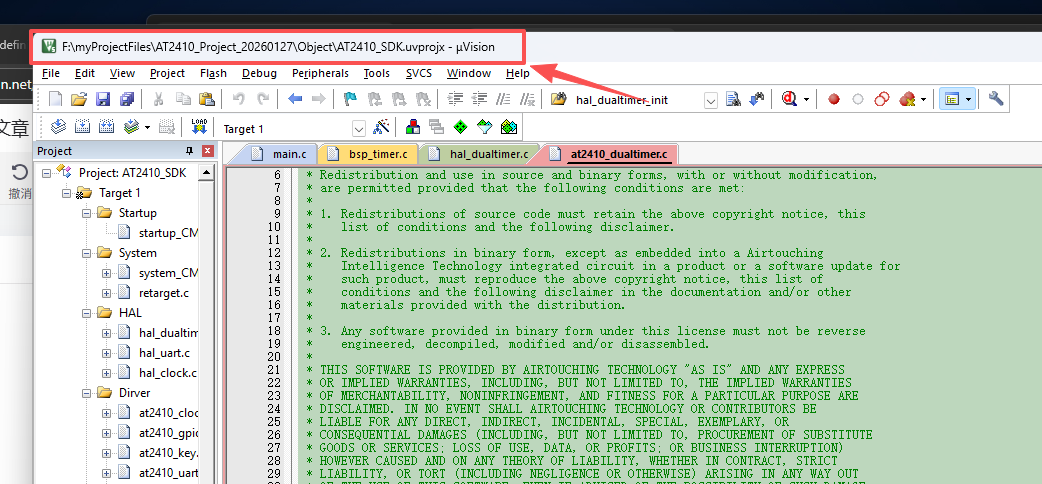Select the System folder in project tree
The width and height of the screenshot is (1042, 484).
coord(138,253)
